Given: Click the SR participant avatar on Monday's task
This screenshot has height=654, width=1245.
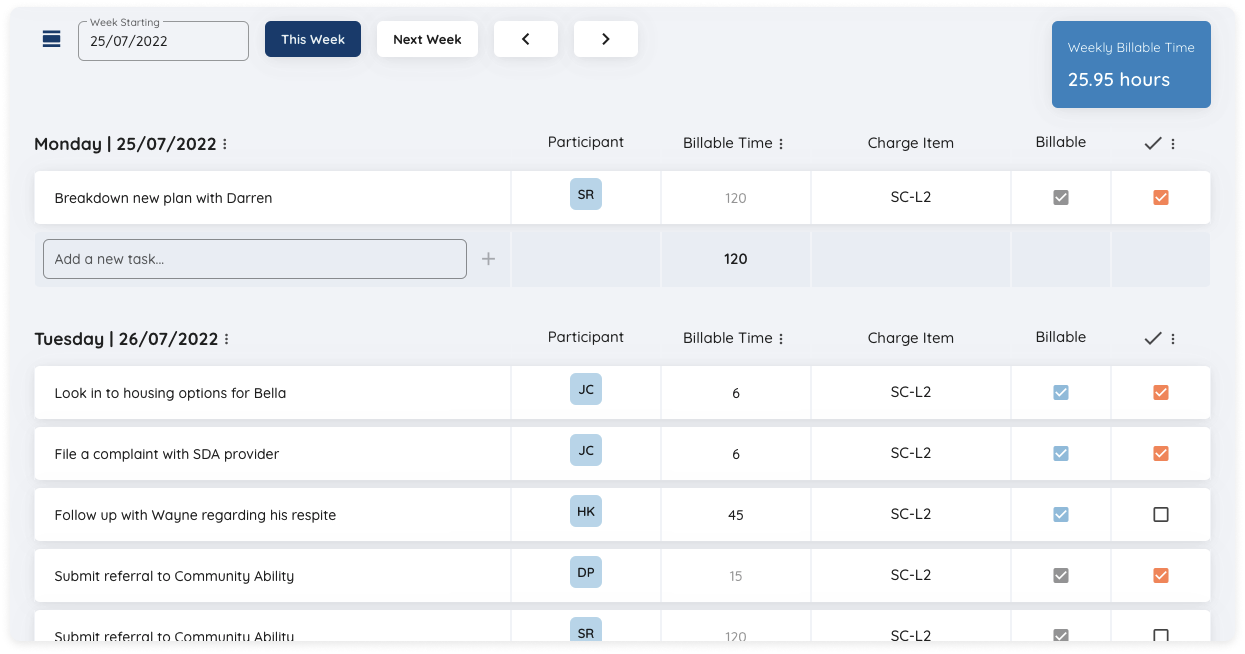Looking at the screenshot, I should click(585, 194).
